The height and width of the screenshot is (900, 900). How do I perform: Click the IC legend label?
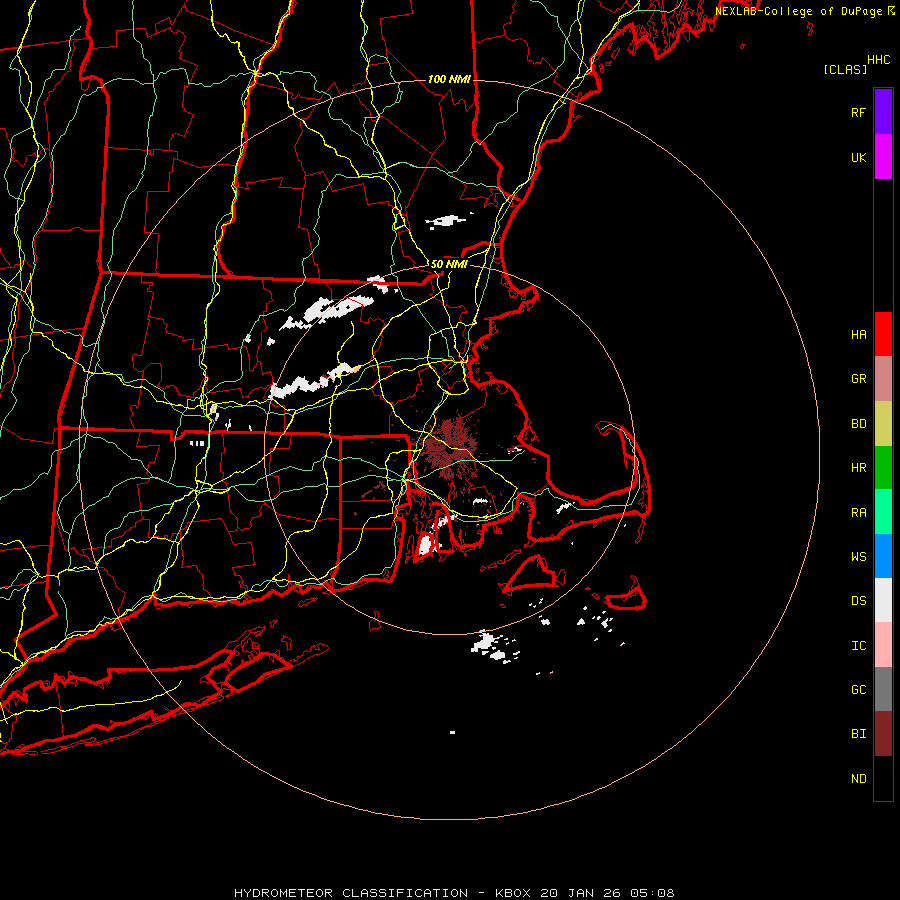pos(858,646)
